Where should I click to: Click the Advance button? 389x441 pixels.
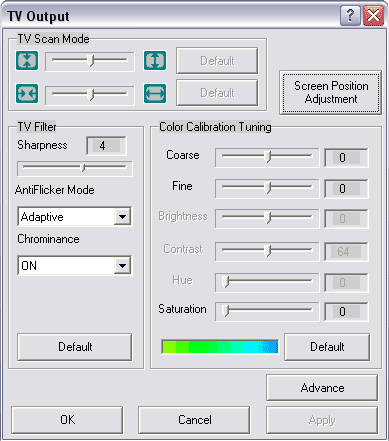click(x=322, y=388)
